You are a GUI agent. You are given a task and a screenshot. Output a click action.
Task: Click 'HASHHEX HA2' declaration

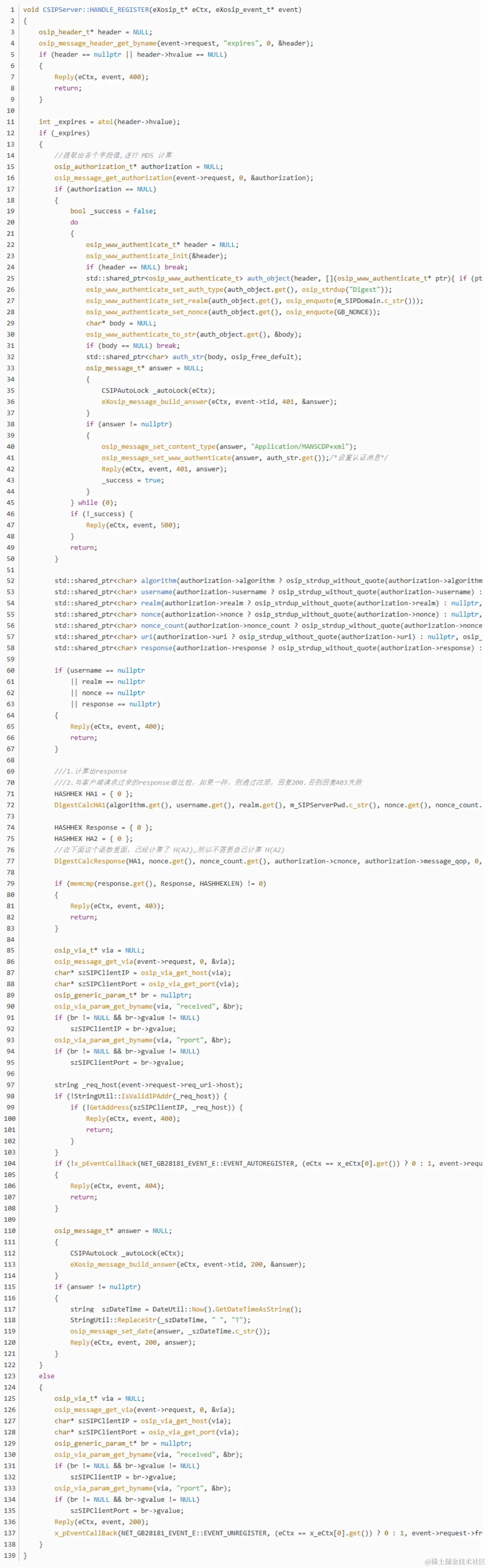[x=94, y=839]
